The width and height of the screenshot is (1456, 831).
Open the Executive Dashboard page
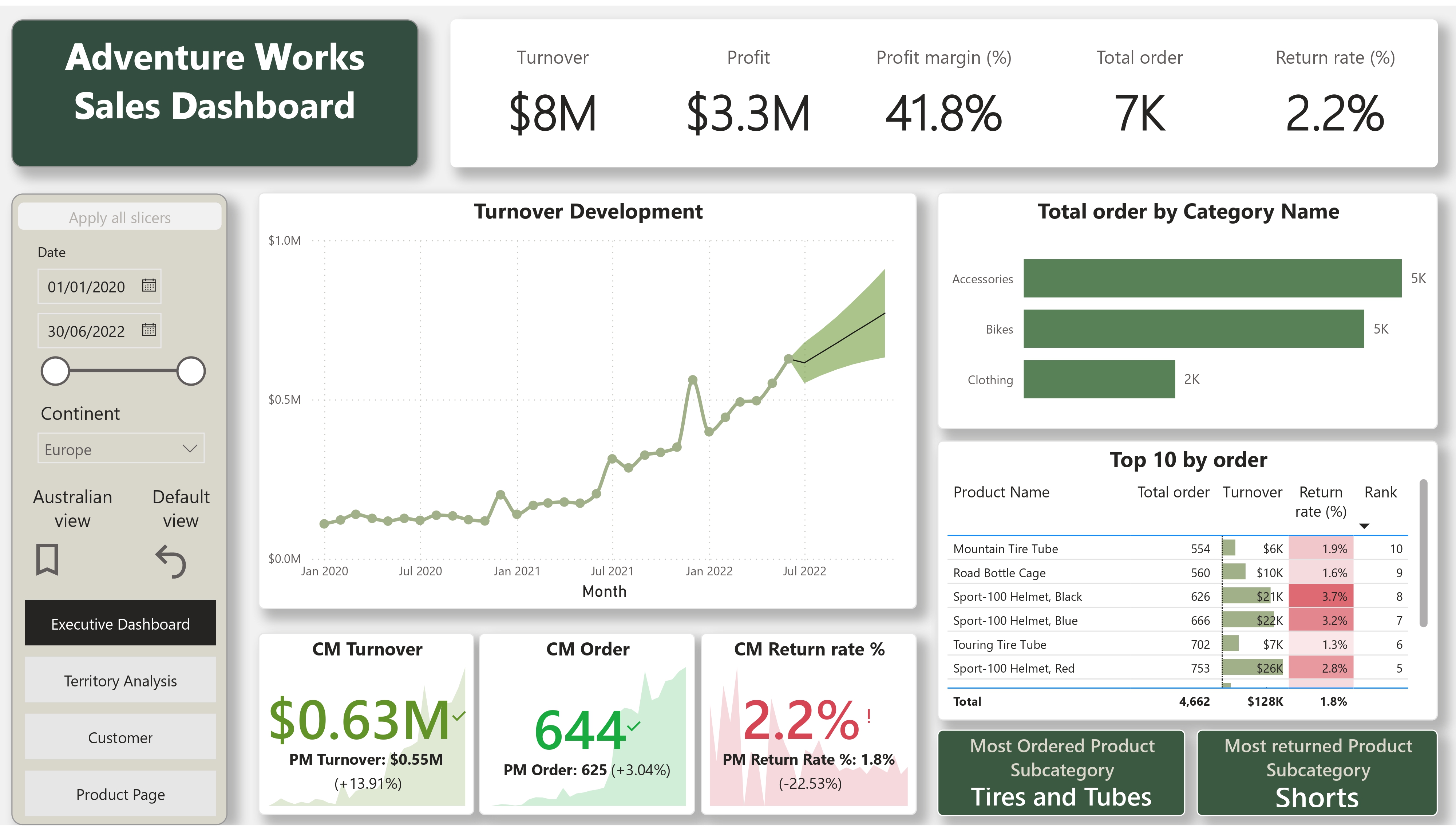pos(120,623)
